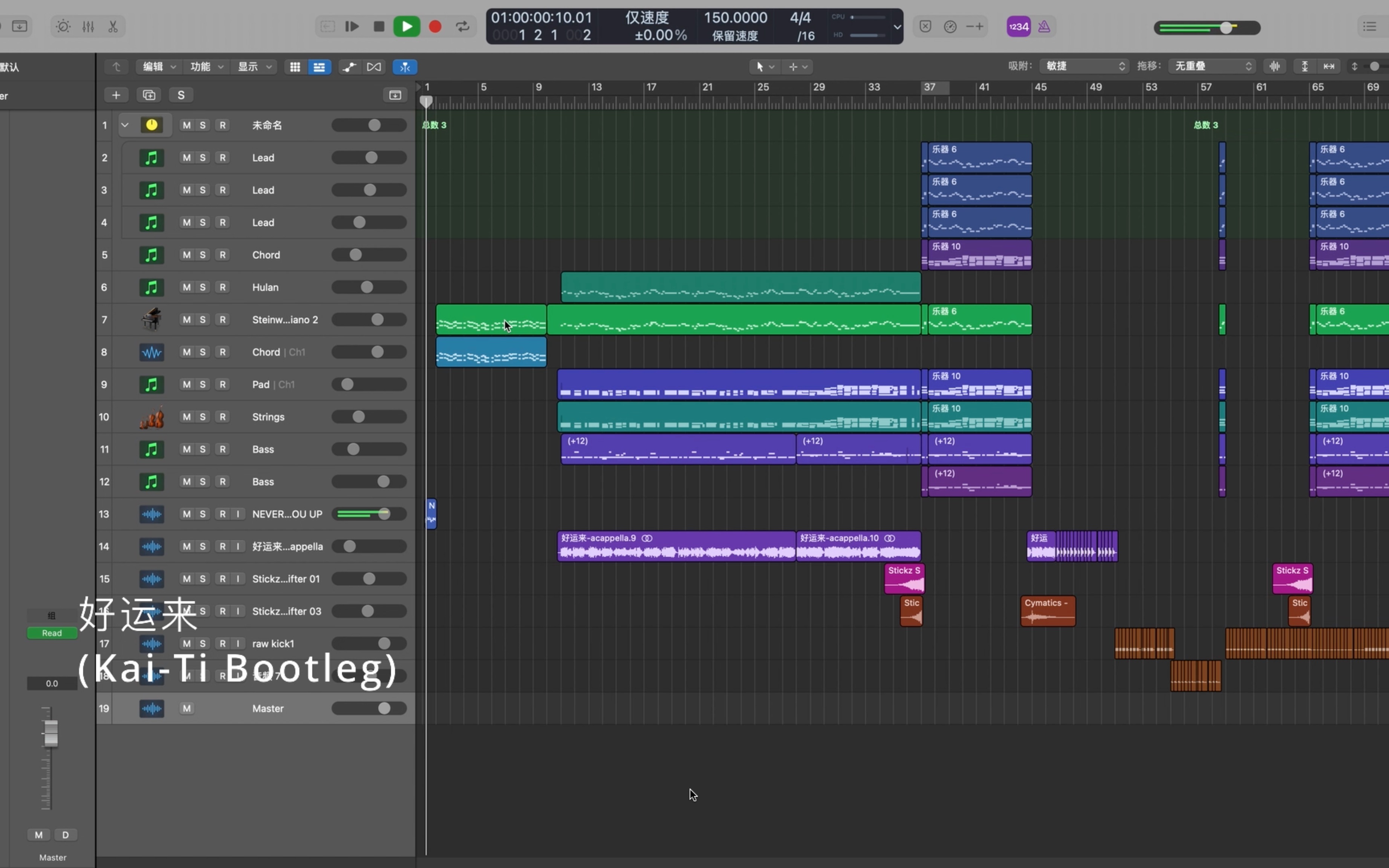Stop playback with the square Stop button
Screen dimensions: 1389x868
pos(379,26)
